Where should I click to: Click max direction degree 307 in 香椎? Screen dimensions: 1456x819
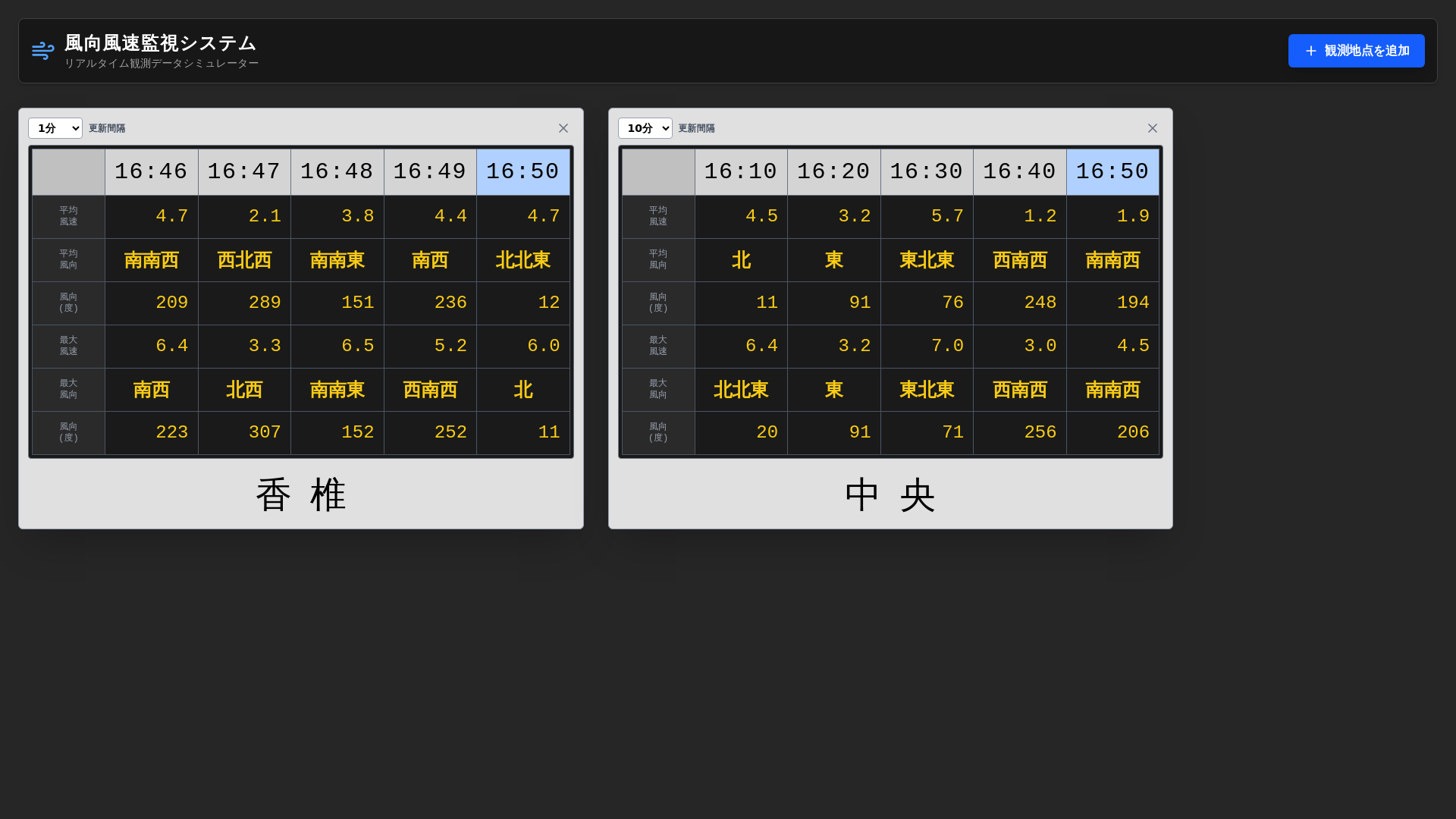(x=244, y=433)
